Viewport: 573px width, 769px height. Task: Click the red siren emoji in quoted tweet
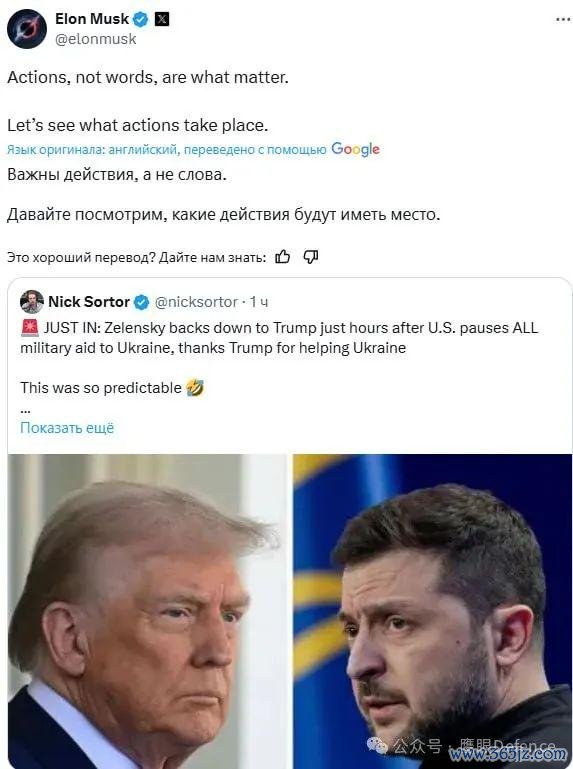tap(29, 327)
